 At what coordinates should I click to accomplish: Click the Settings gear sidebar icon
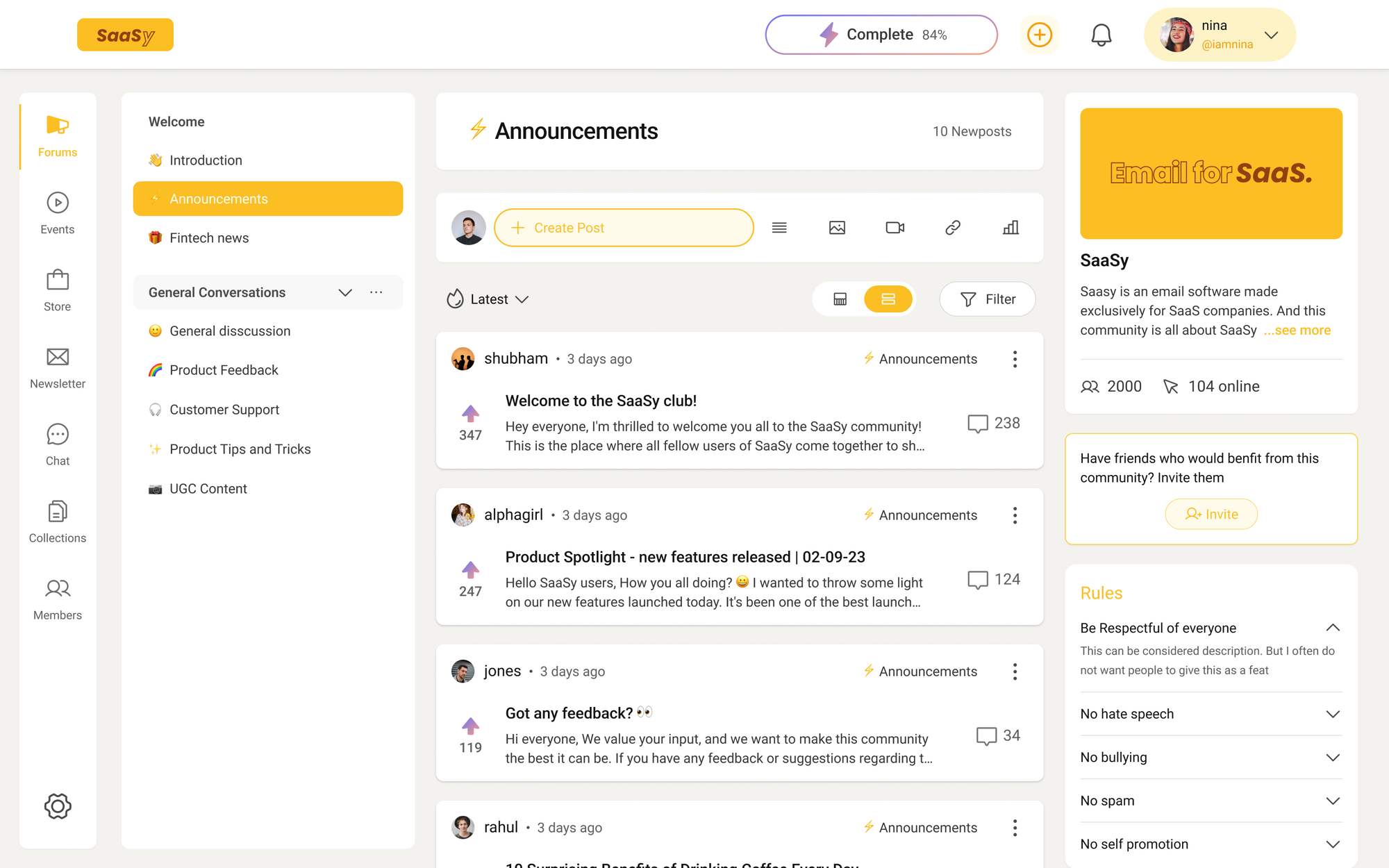pos(57,806)
